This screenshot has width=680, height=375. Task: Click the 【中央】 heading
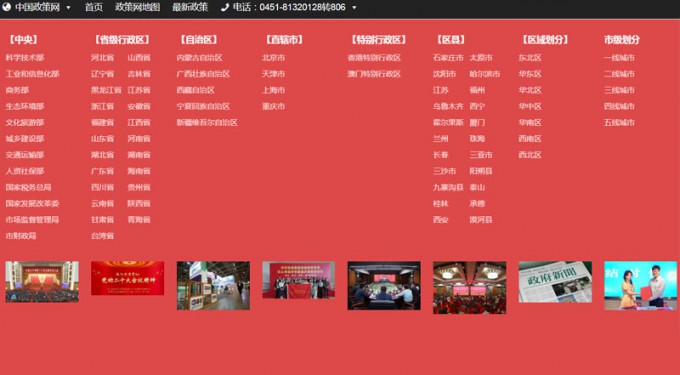click(x=23, y=40)
